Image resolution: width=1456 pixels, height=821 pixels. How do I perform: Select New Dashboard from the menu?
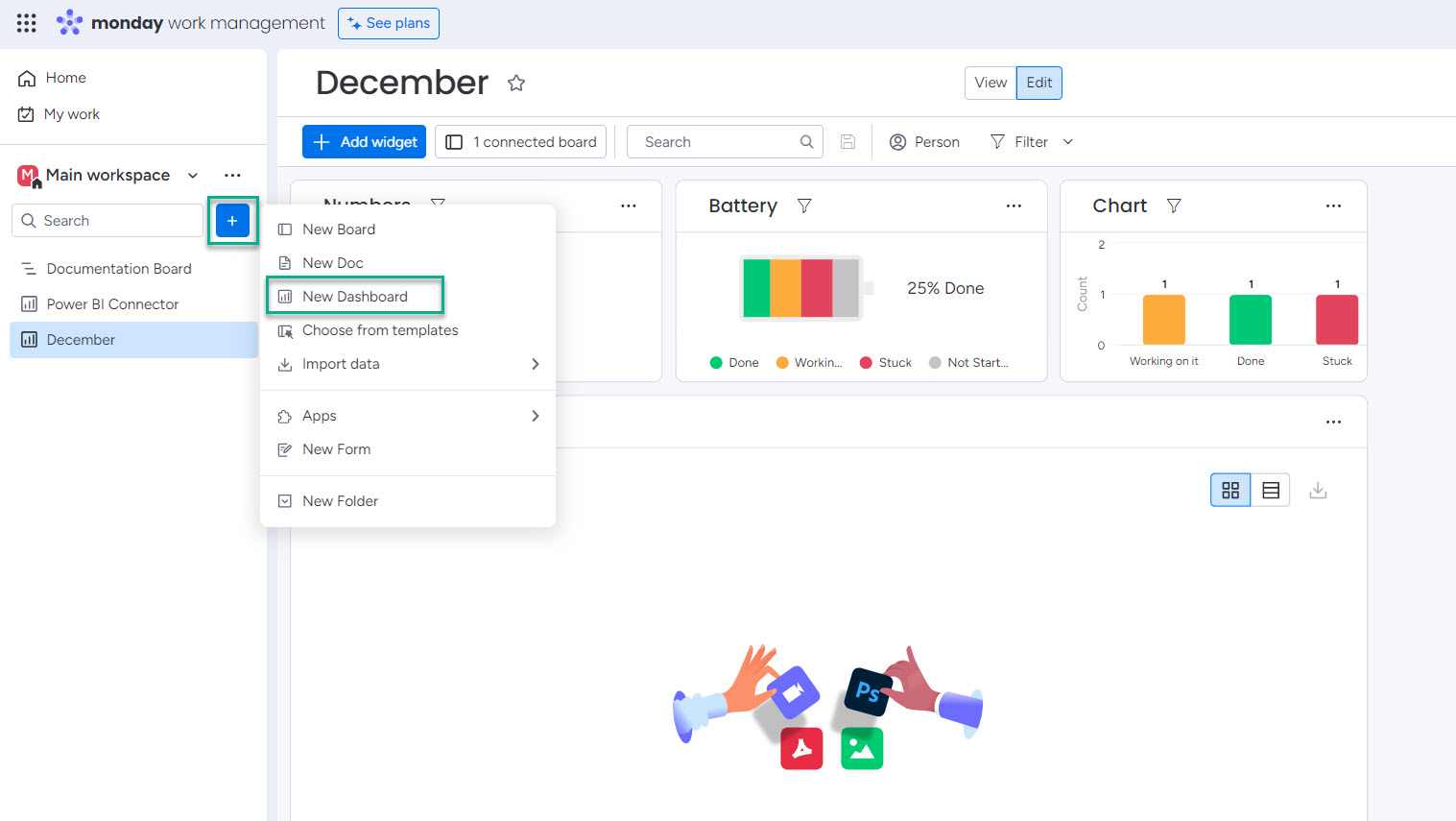point(355,296)
